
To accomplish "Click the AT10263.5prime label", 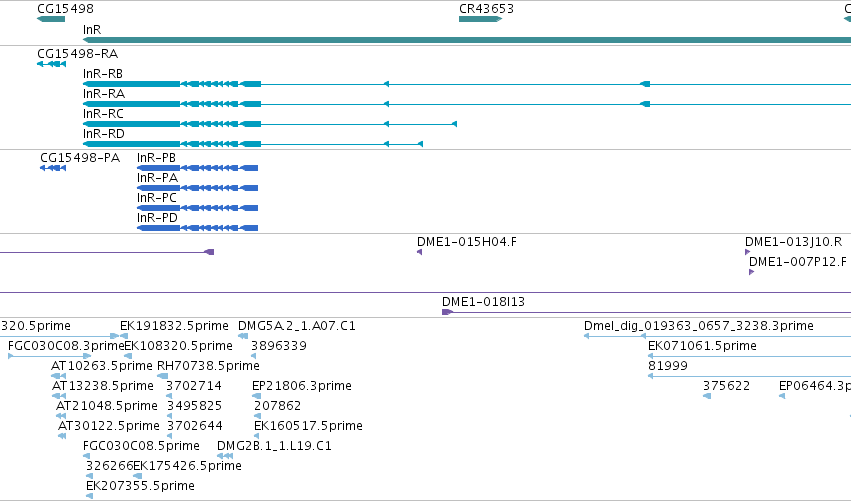I will coord(101,366).
